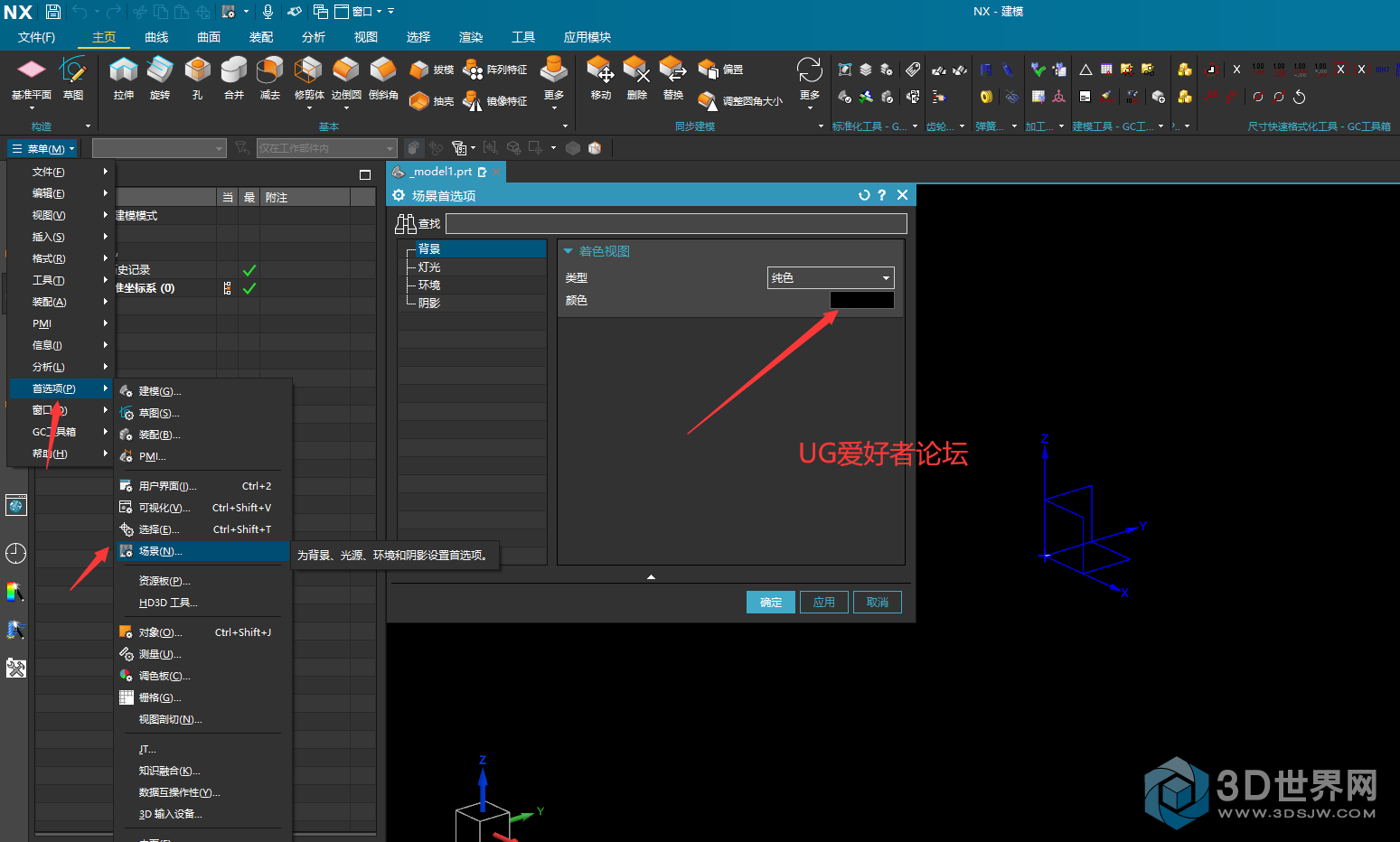Click the 调整圆角大小 resize blend tool
Screen dimensions: 1400x842
click(x=741, y=101)
